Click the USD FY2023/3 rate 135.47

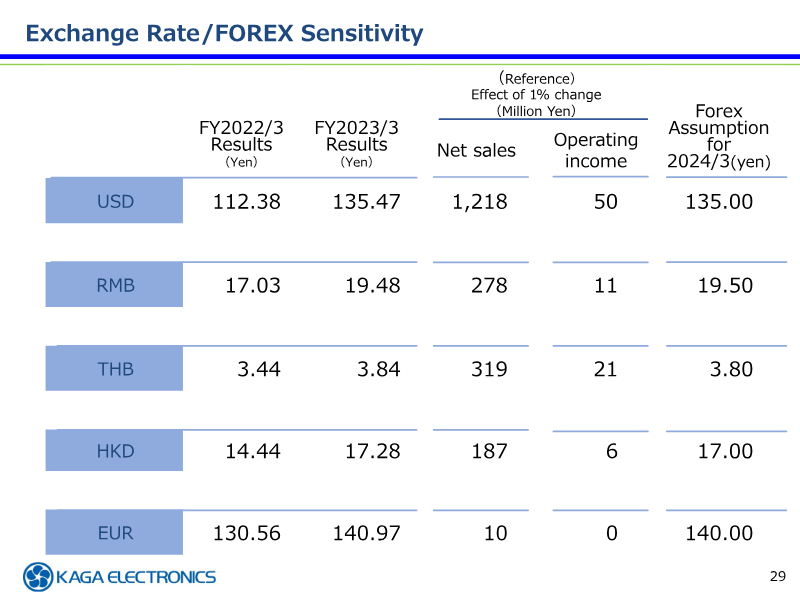point(366,202)
